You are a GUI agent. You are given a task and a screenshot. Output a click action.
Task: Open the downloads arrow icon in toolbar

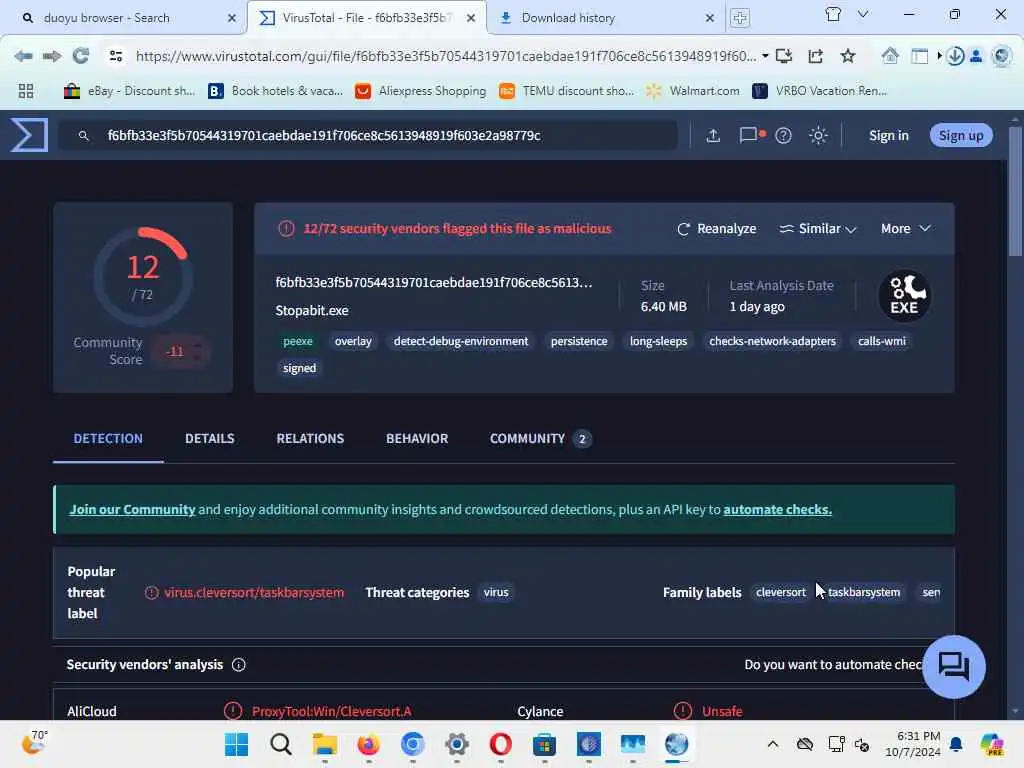pyautogui.click(x=955, y=56)
